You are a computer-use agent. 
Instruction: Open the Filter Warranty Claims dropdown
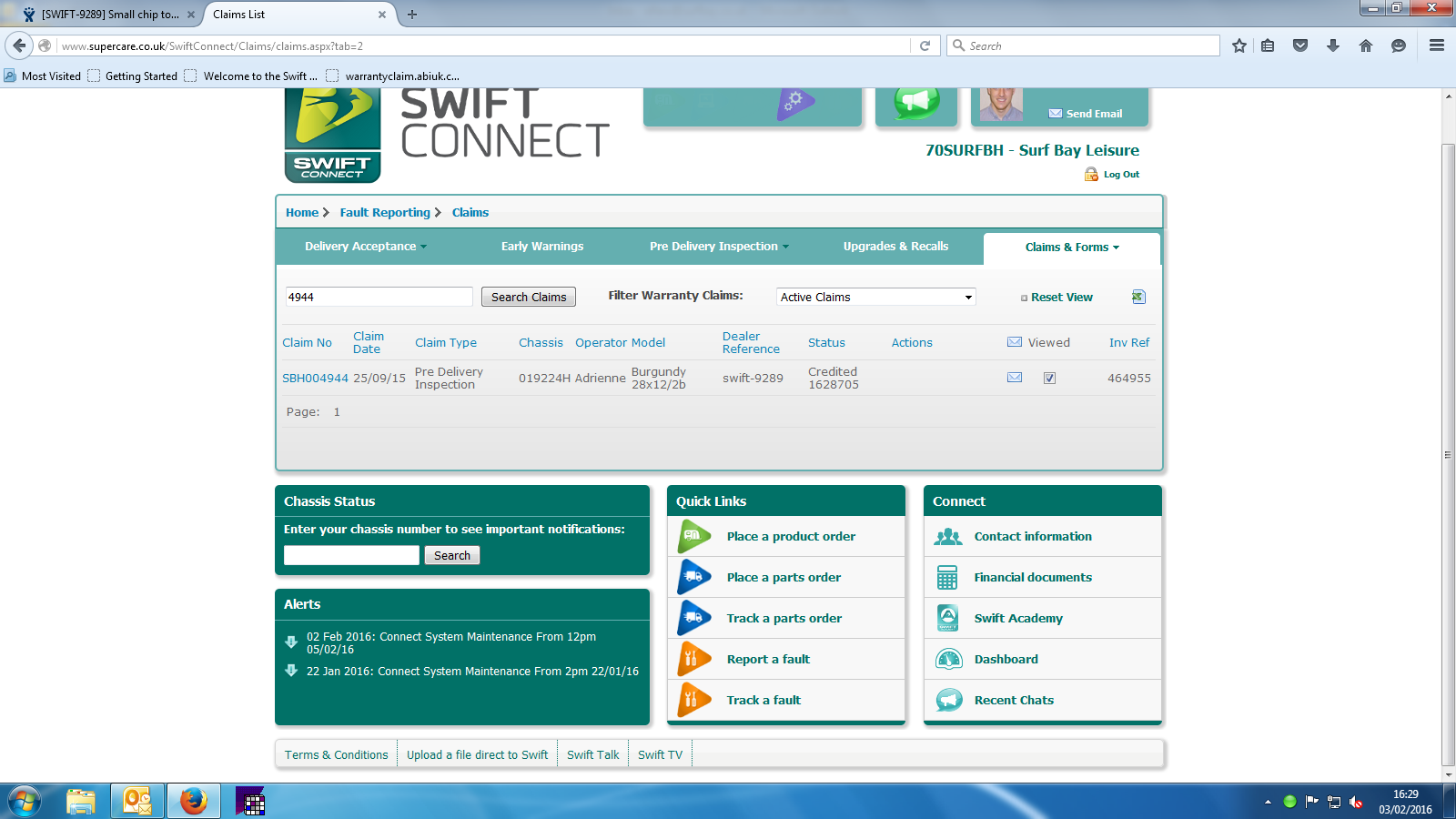[875, 297]
